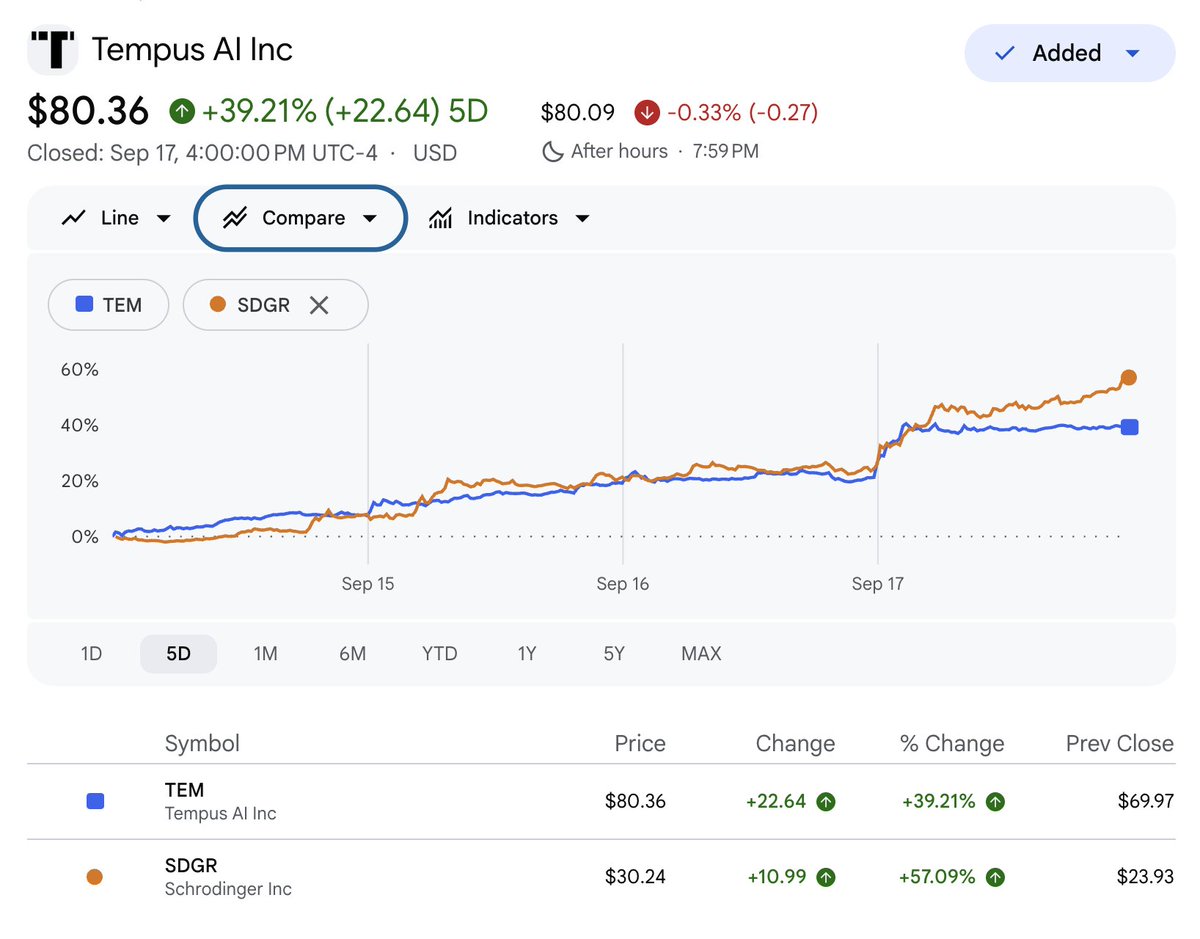Switch to the 1D time range
The height and width of the screenshot is (939, 1200).
point(91,654)
